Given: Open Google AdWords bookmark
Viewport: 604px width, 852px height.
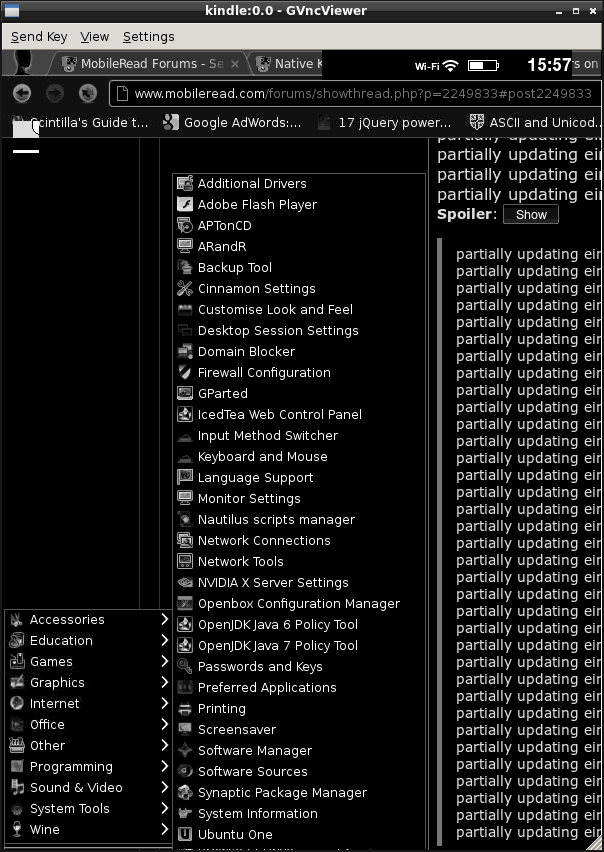Looking at the screenshot, I should (232, 123).
